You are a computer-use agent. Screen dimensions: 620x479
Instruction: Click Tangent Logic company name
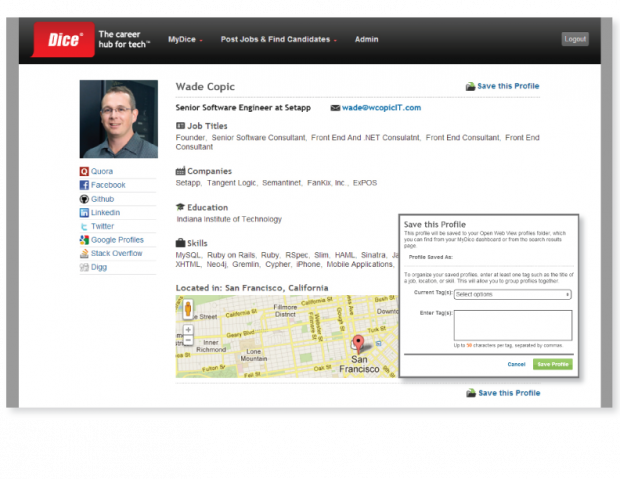[231, 183]
